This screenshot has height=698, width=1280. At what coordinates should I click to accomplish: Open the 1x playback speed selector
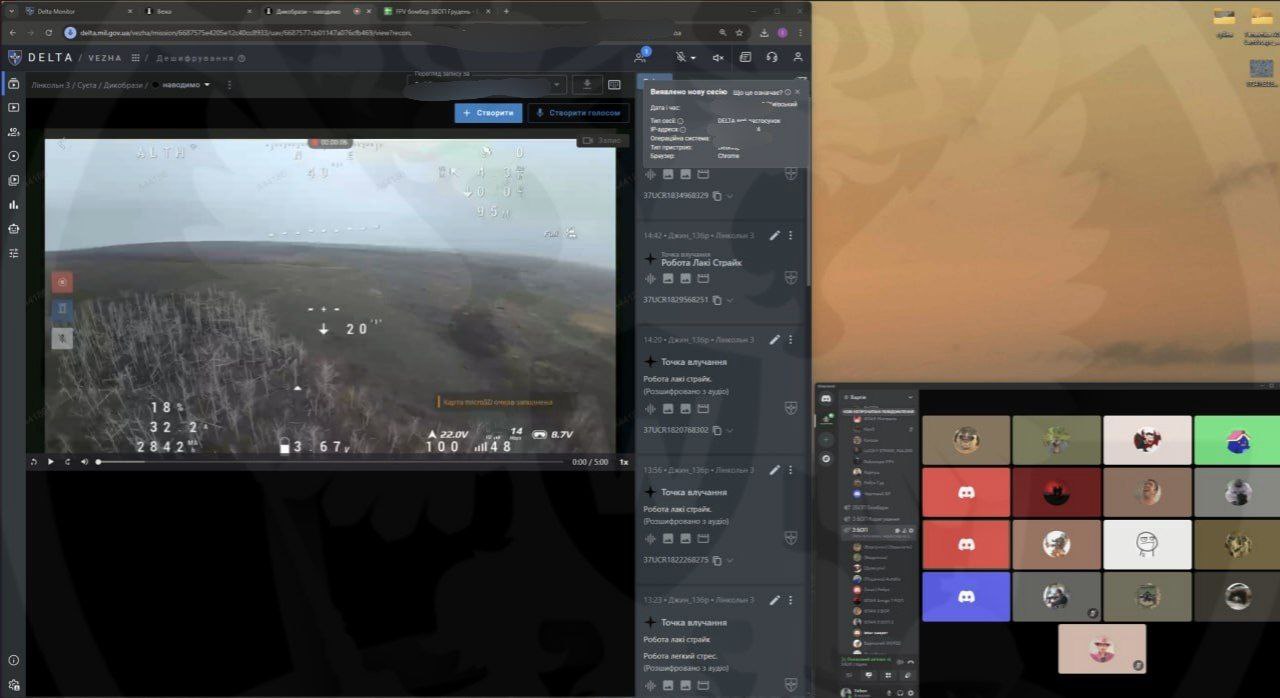(623, 462)
